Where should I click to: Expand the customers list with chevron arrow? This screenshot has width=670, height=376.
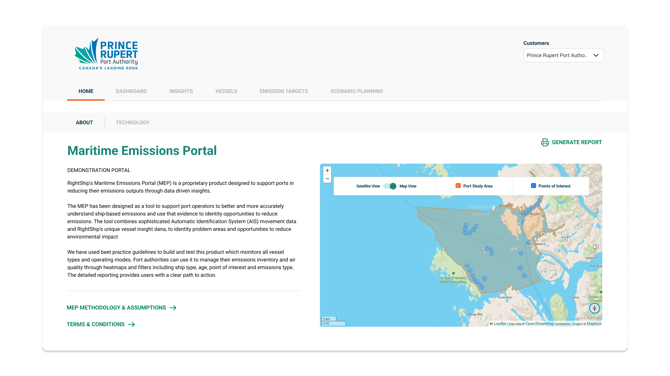pos(596,55)
